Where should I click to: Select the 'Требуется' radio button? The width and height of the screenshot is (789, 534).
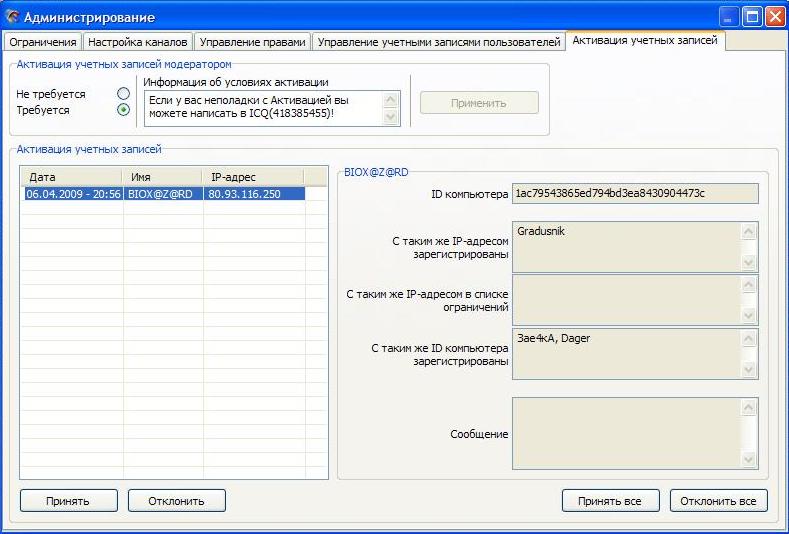coord(123,110)
